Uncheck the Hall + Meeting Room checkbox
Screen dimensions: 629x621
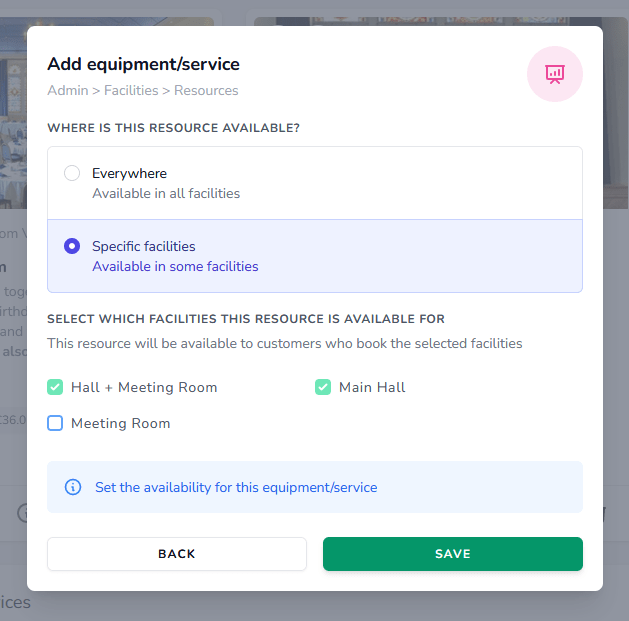coord(56,387)
